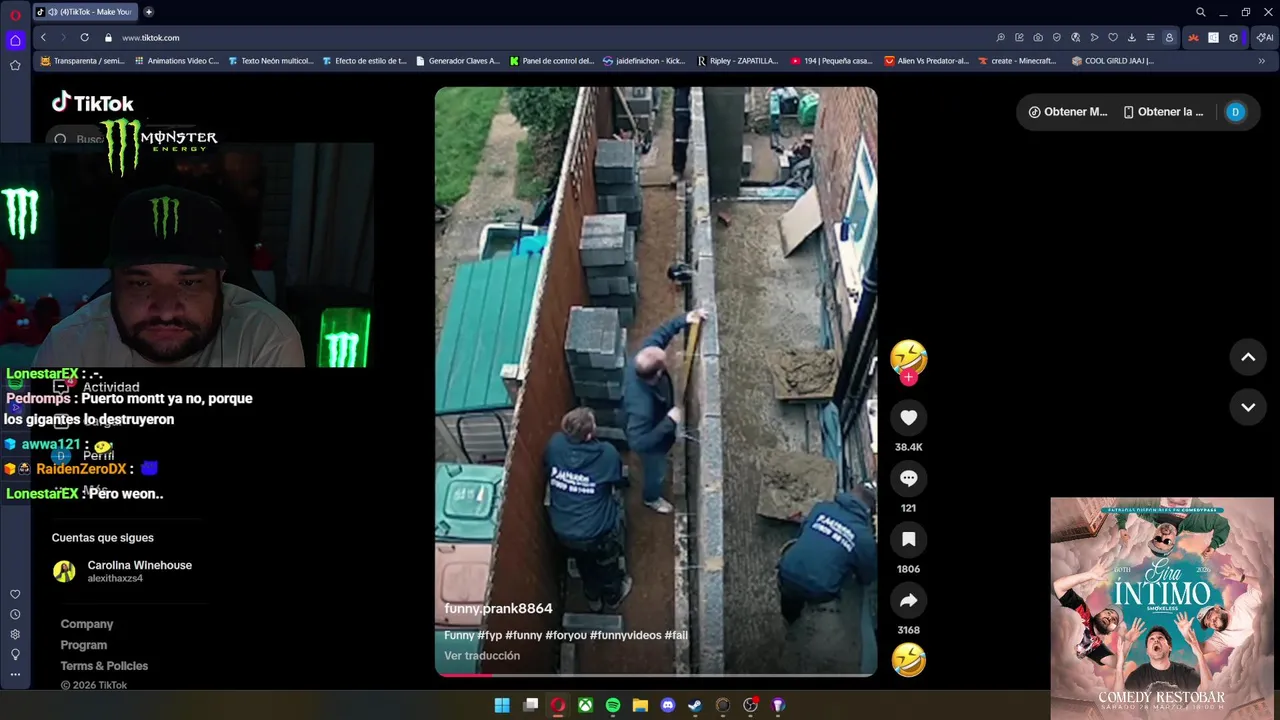The width and height of the screenshot is (1280, 720).
Task: Open Discord from the taskbar
Action: pyautogui.click(x=668, y=705)
